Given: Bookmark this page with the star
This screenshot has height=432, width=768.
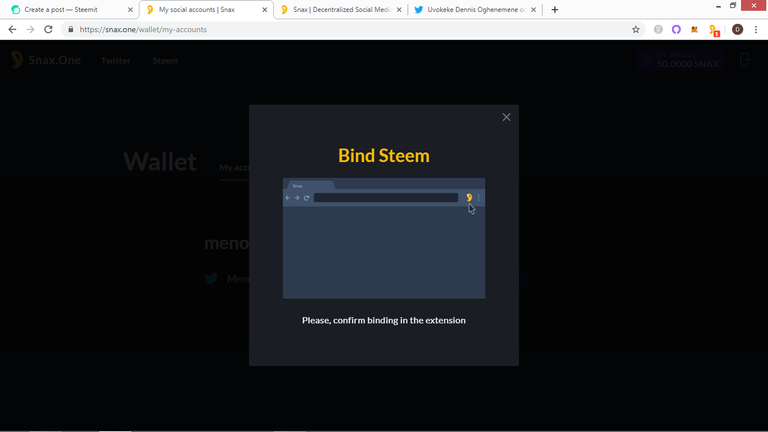Looking at the screenshot, I should (x=636, y=29).
